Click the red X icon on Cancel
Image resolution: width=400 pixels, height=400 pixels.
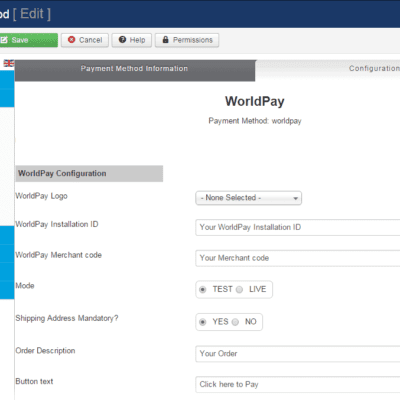click(x=71, y=40)
